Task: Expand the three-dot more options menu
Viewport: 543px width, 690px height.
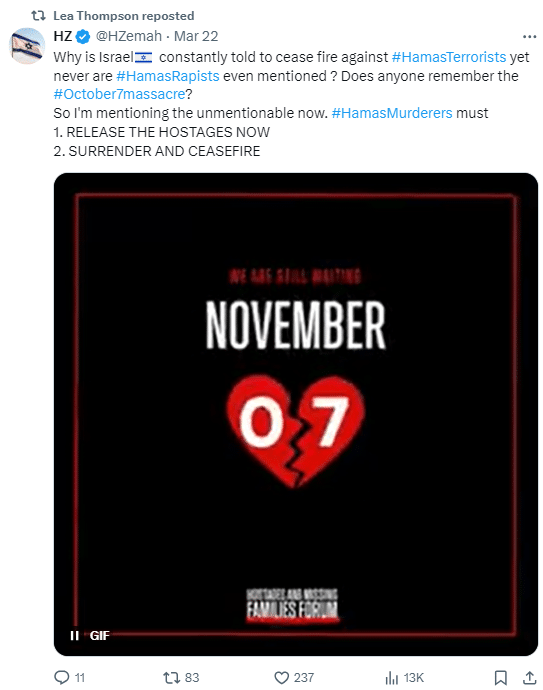Action: click(529, 37)
